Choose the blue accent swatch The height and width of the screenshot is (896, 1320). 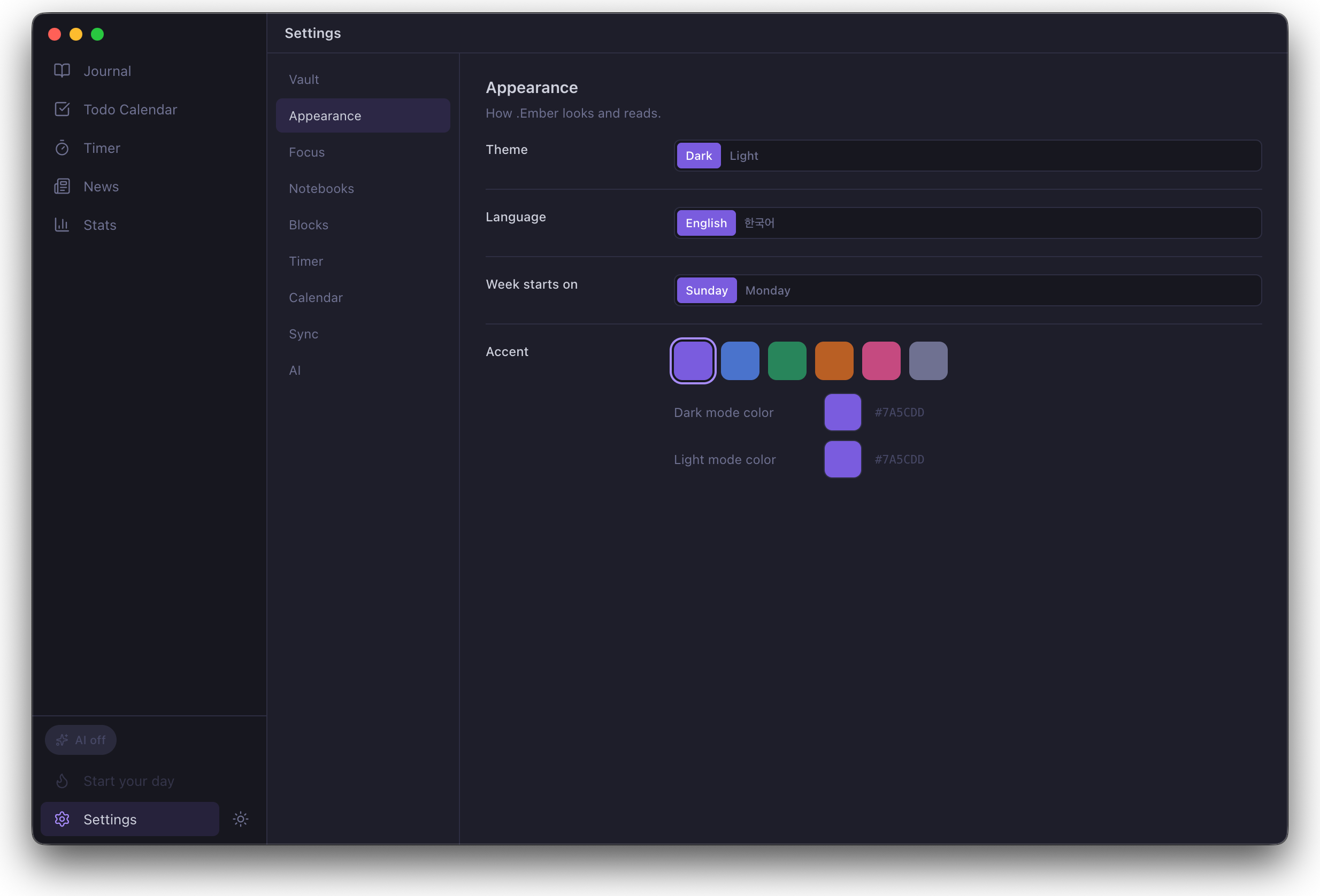pyautogui.click(x=740, y=361)
